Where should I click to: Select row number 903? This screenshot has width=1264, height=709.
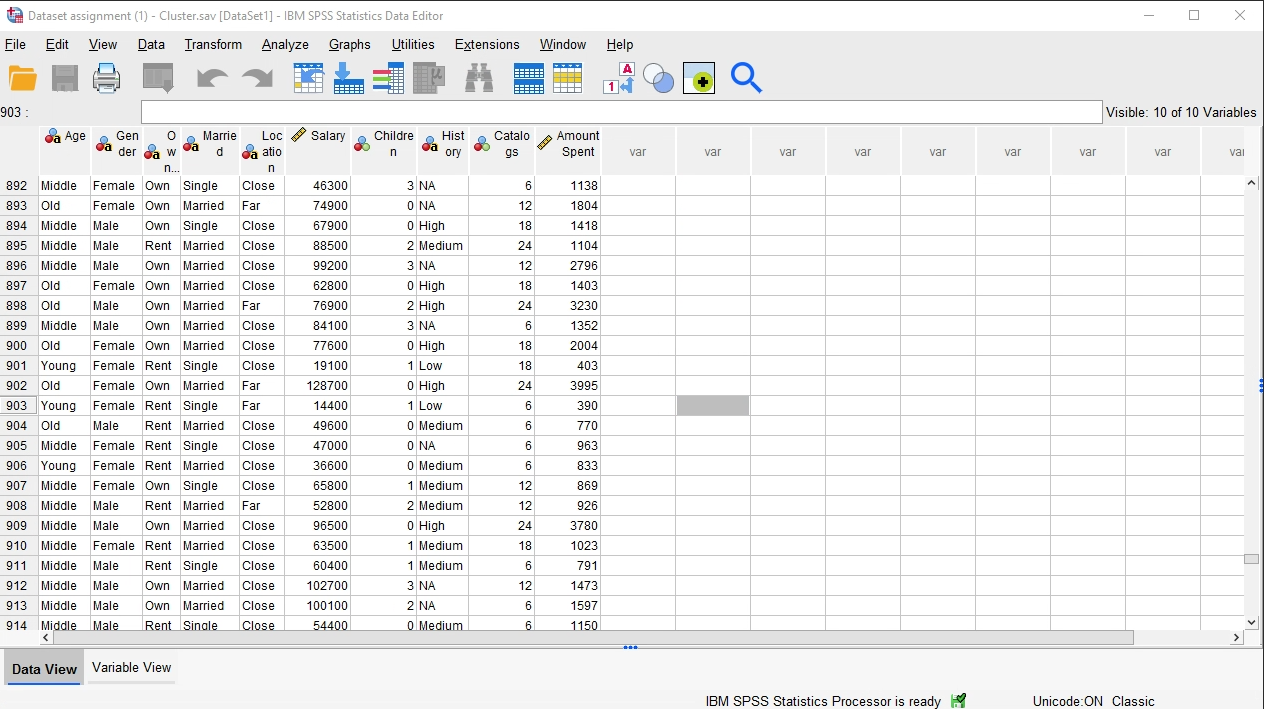[18, 405]
